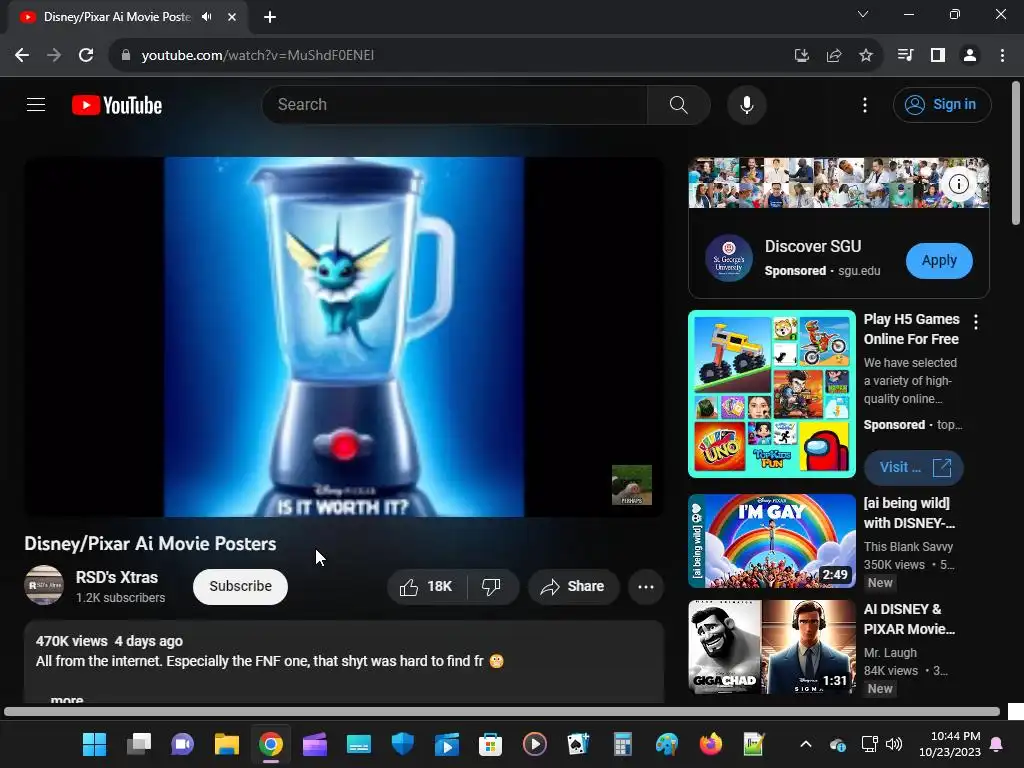Dislike the video with thumbs down
Screen dimensions: 1024x768
point(492,586)
